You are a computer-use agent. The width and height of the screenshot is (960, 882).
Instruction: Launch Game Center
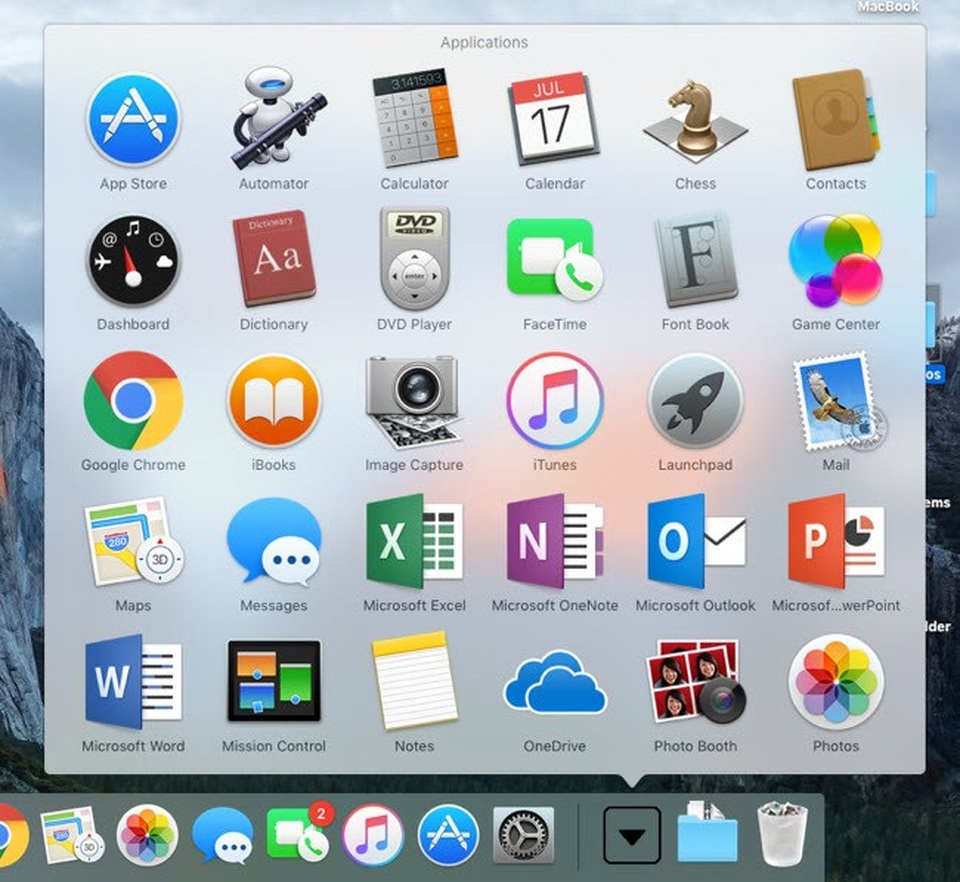[x=836, y=259]
